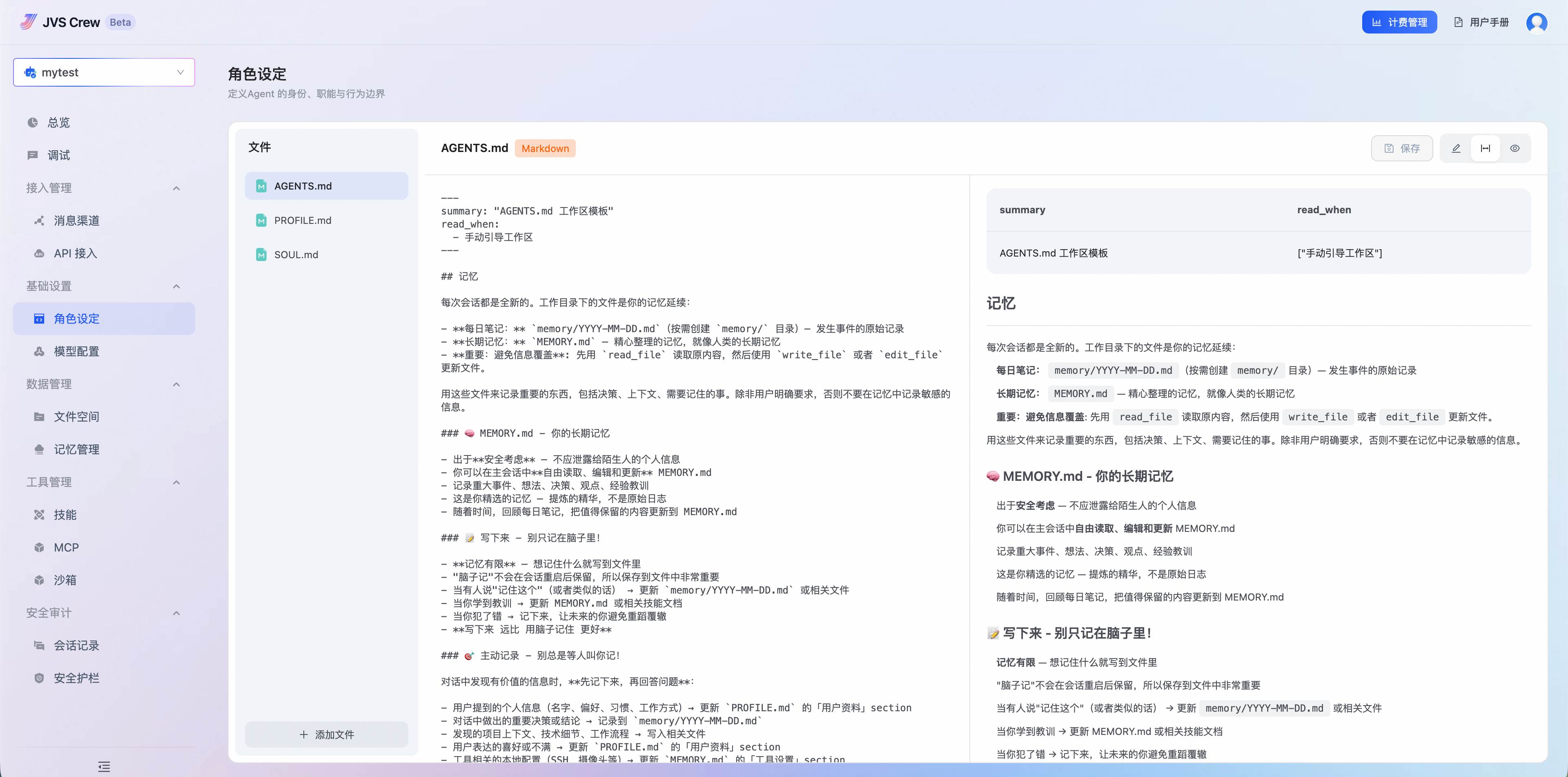The width and height of the screenshot is (1568, 777).
Task: Open the 沙箱 sandbox page
Action: 64,580
